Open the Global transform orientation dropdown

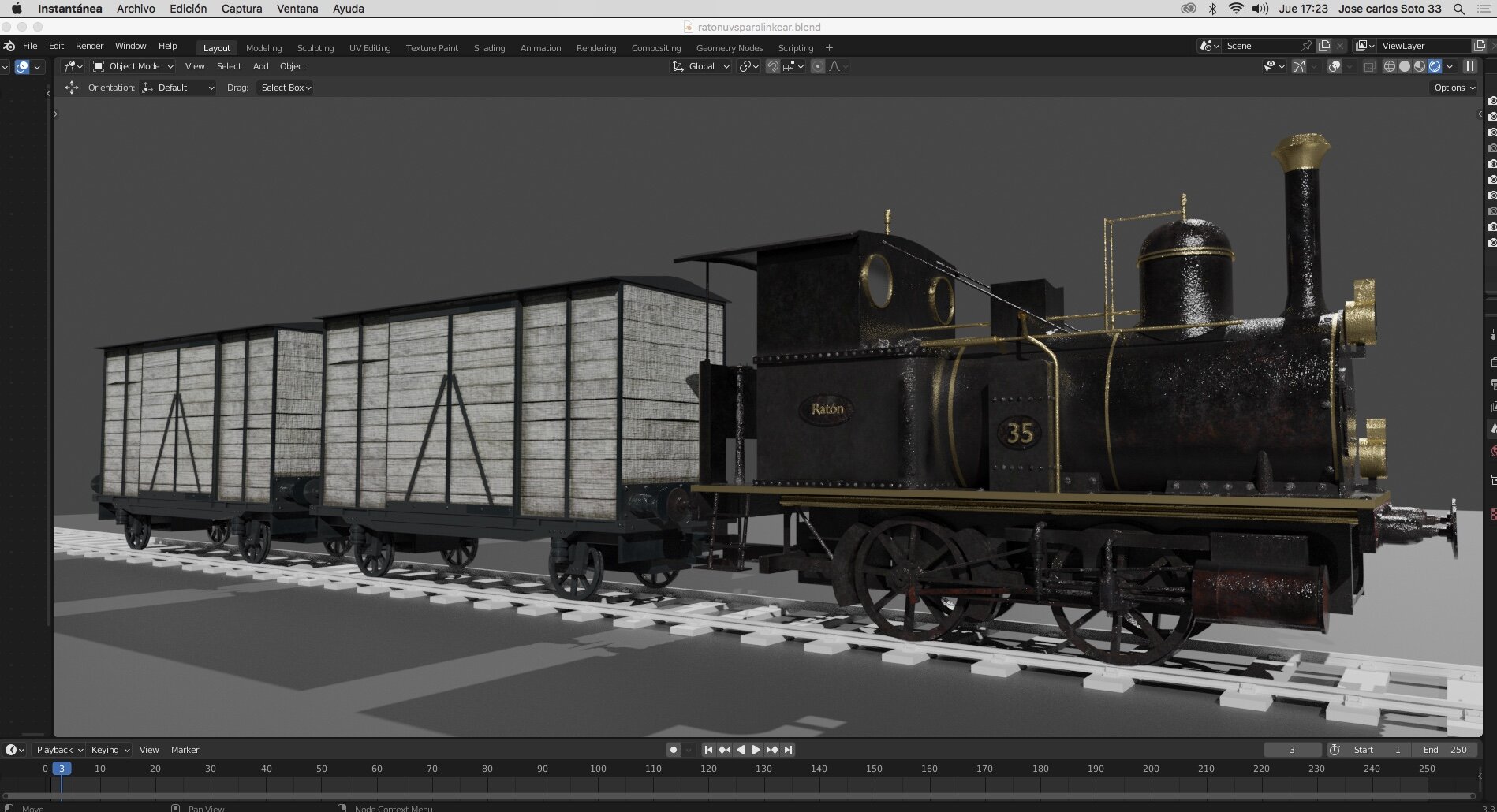pos(700,66)
